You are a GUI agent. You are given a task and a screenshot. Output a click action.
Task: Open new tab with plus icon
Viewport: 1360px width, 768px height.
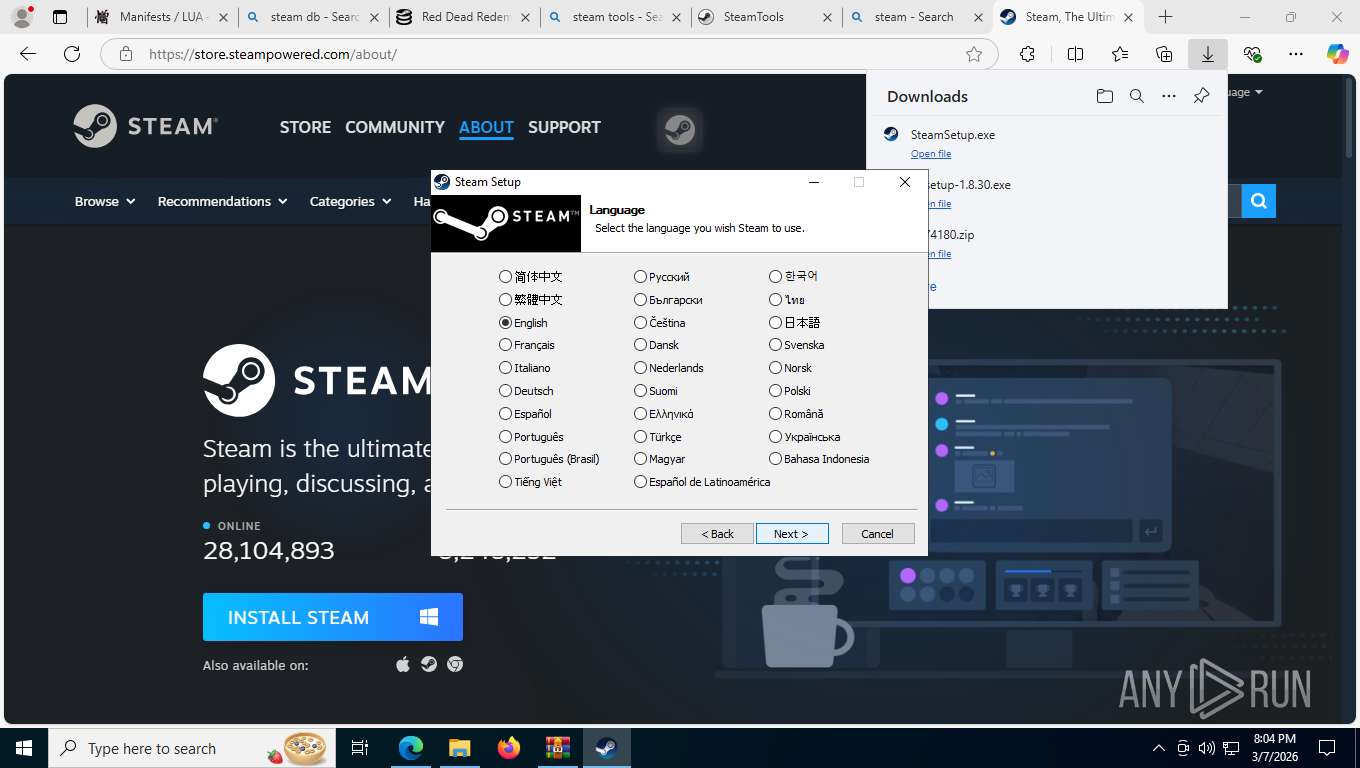click(x=1166, y=17)
